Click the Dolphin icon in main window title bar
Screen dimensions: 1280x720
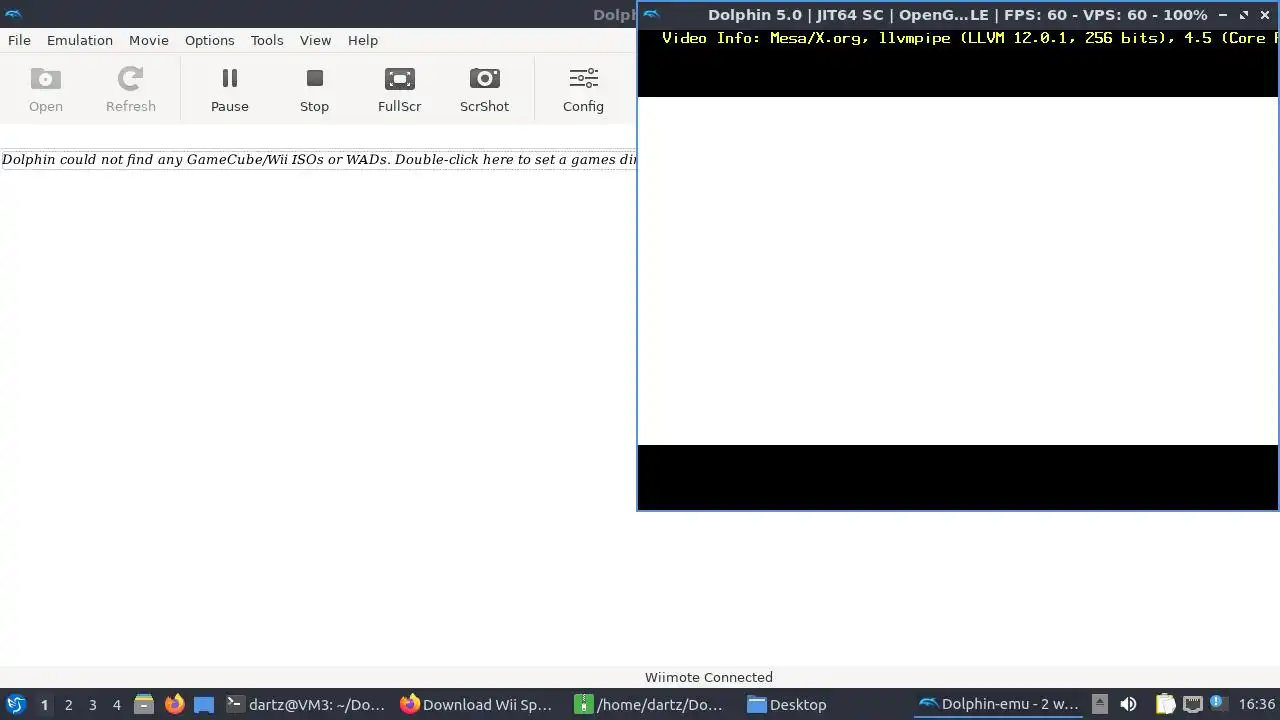[x=13, y=14]
